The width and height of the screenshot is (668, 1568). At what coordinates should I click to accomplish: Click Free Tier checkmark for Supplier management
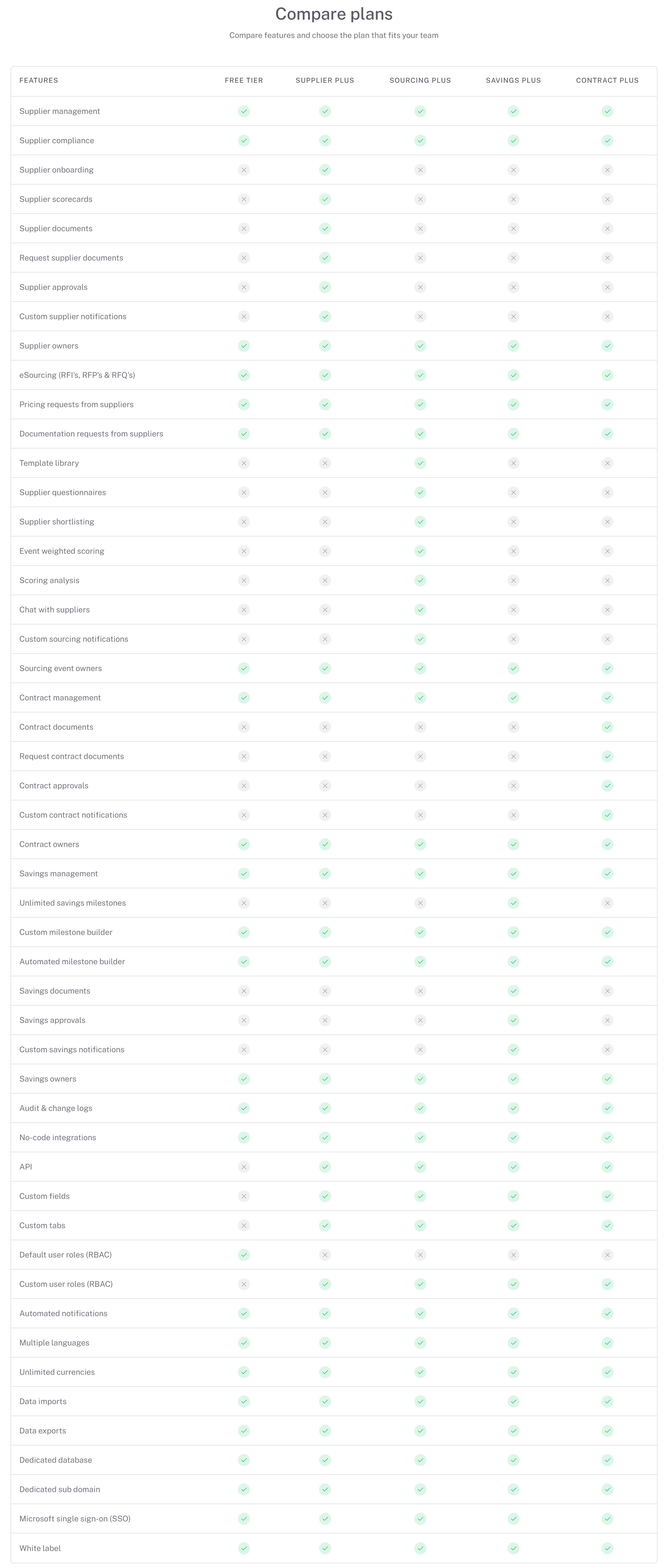click(244, 111)
